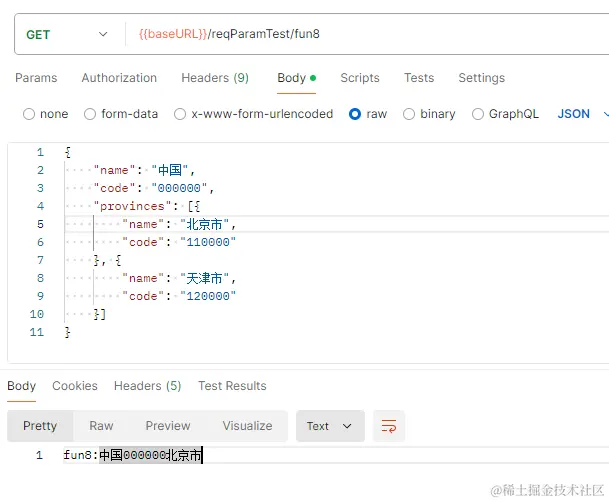The width and height of the screenshot is (609, 502).
Task: Click the "provinces" key on line 4
Action: [132, 206]
